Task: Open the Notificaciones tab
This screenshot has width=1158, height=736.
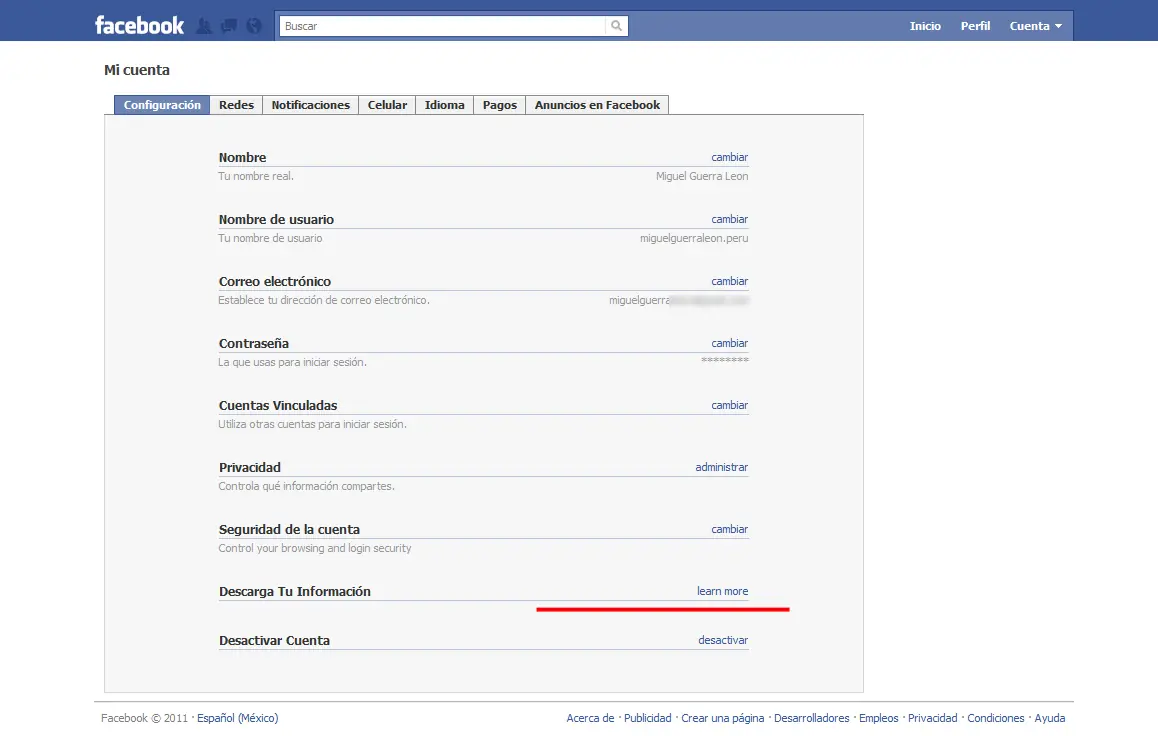Action: pos(310,105)
